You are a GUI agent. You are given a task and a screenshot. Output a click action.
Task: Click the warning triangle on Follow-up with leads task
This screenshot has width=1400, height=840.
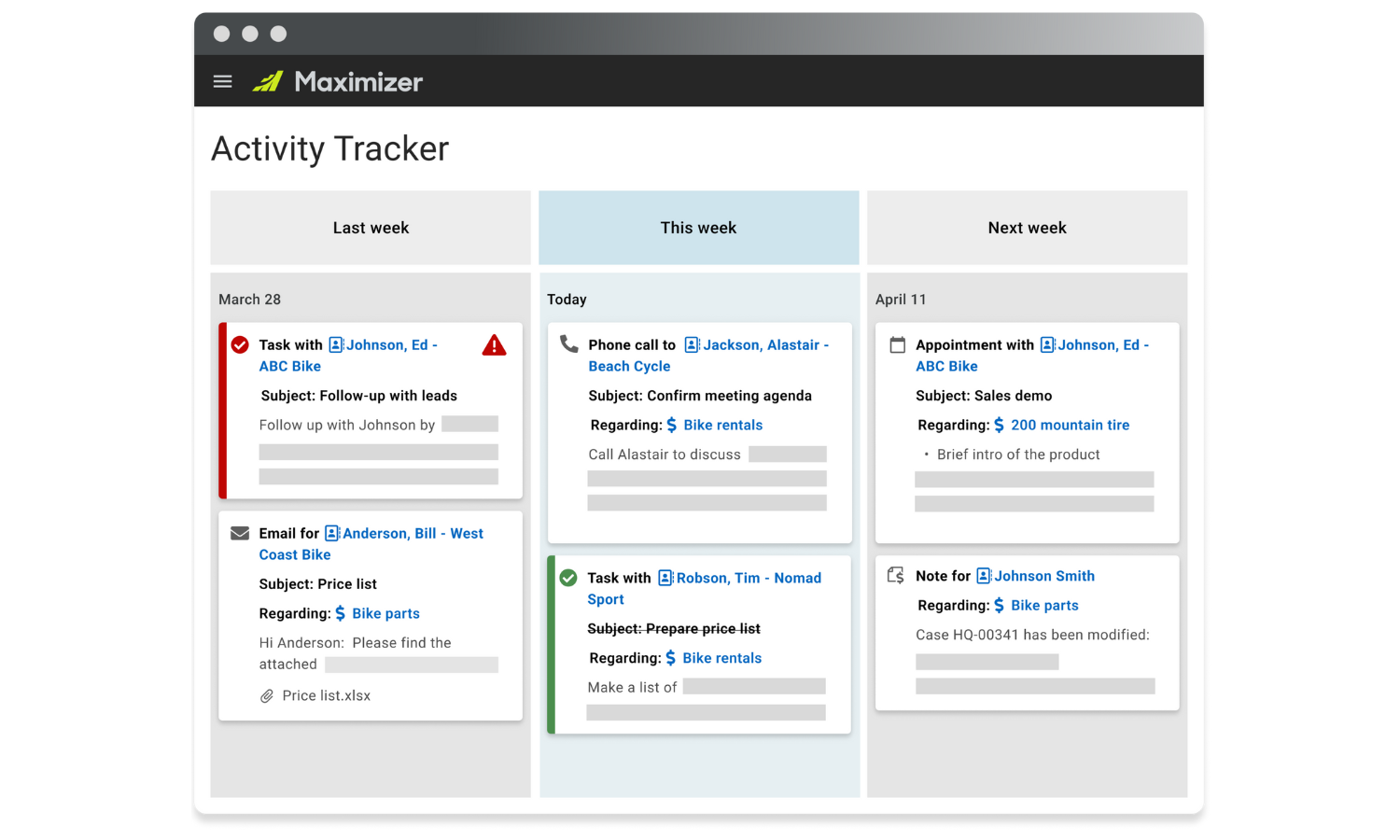click(494, 345)
